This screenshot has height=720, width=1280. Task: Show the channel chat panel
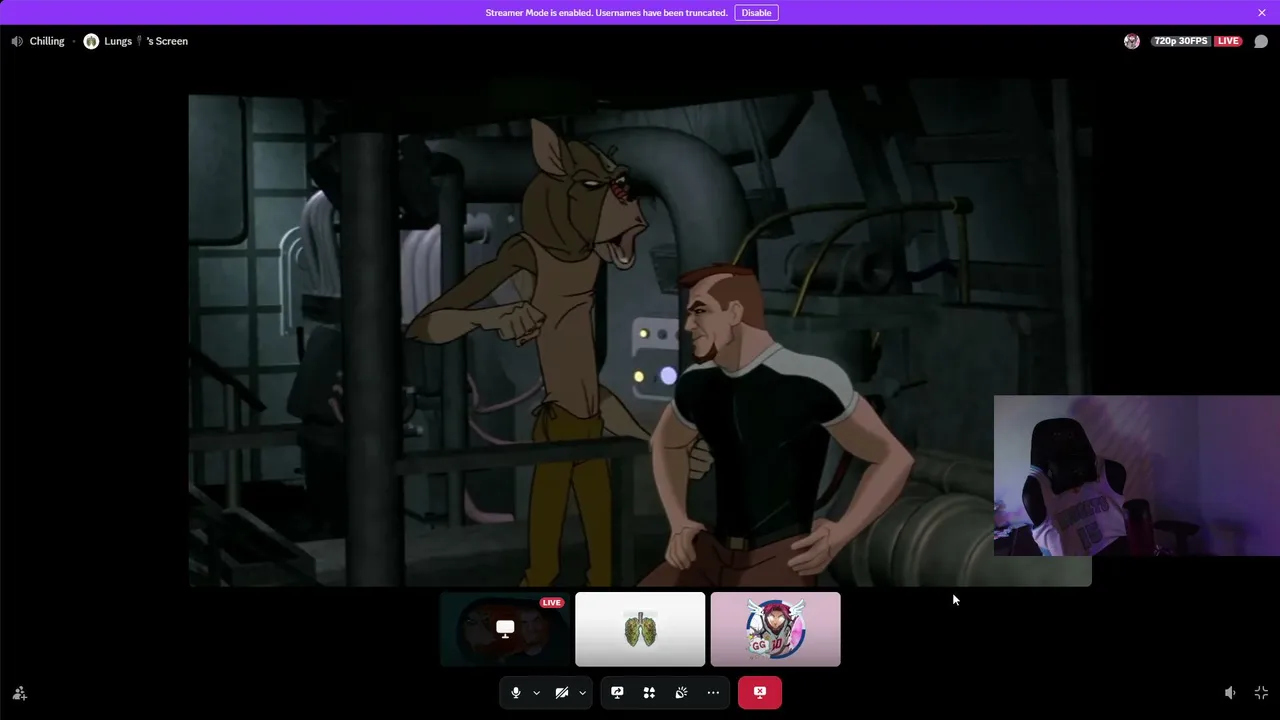1261,41
